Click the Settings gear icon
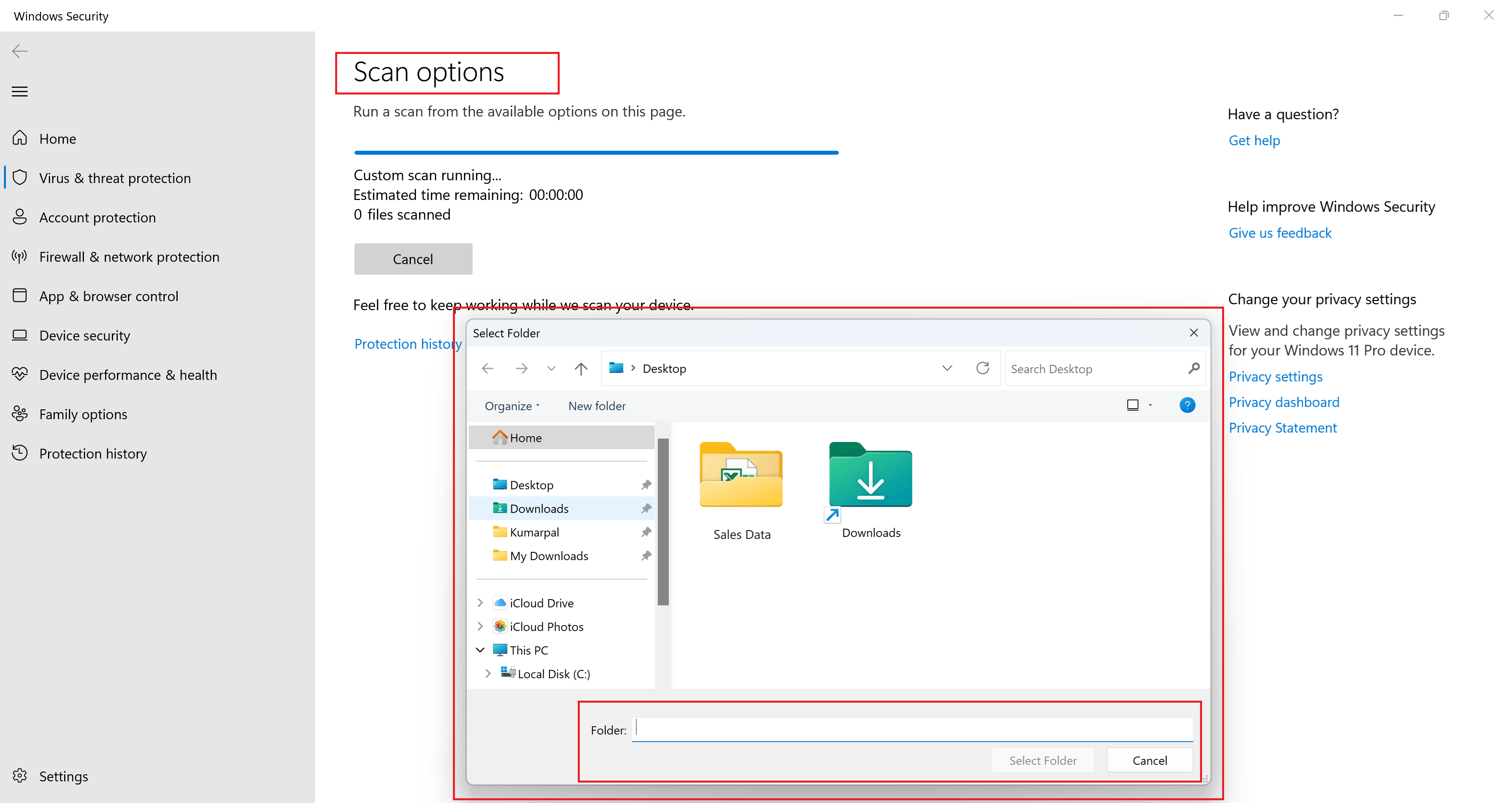 pyautogui.click(x=19, y=775)
